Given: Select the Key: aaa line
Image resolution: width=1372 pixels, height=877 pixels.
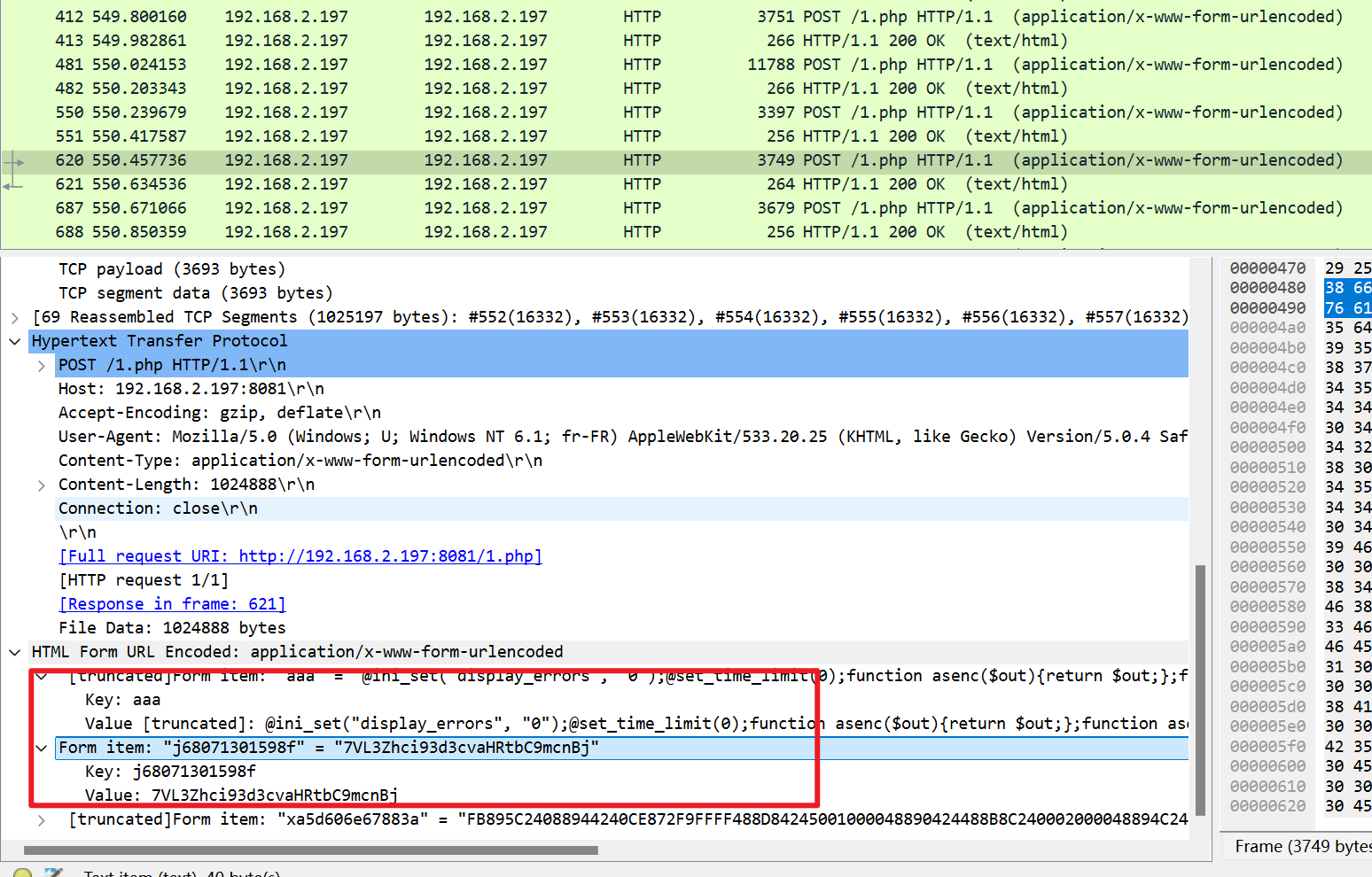Looking at the screenshot, I should click(122, 700).
